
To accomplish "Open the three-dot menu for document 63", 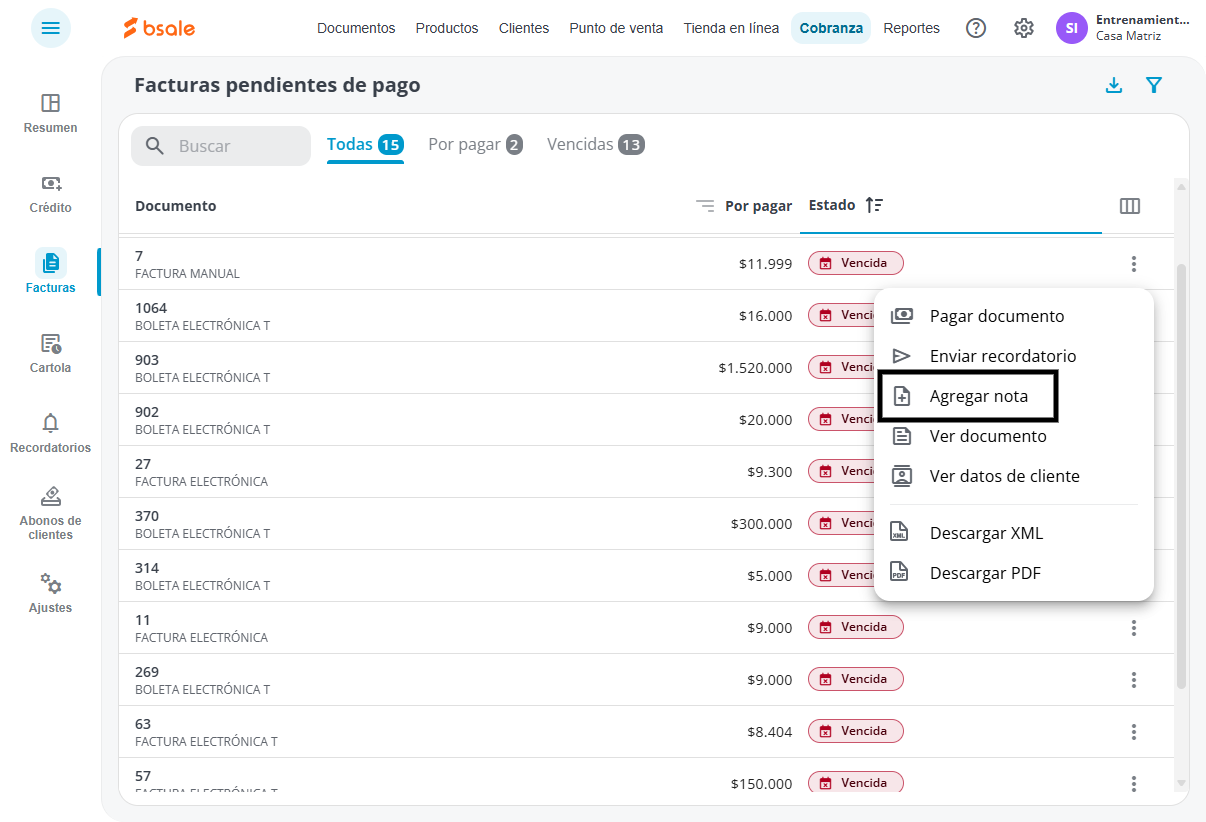I will click(x=1134, y=732).
